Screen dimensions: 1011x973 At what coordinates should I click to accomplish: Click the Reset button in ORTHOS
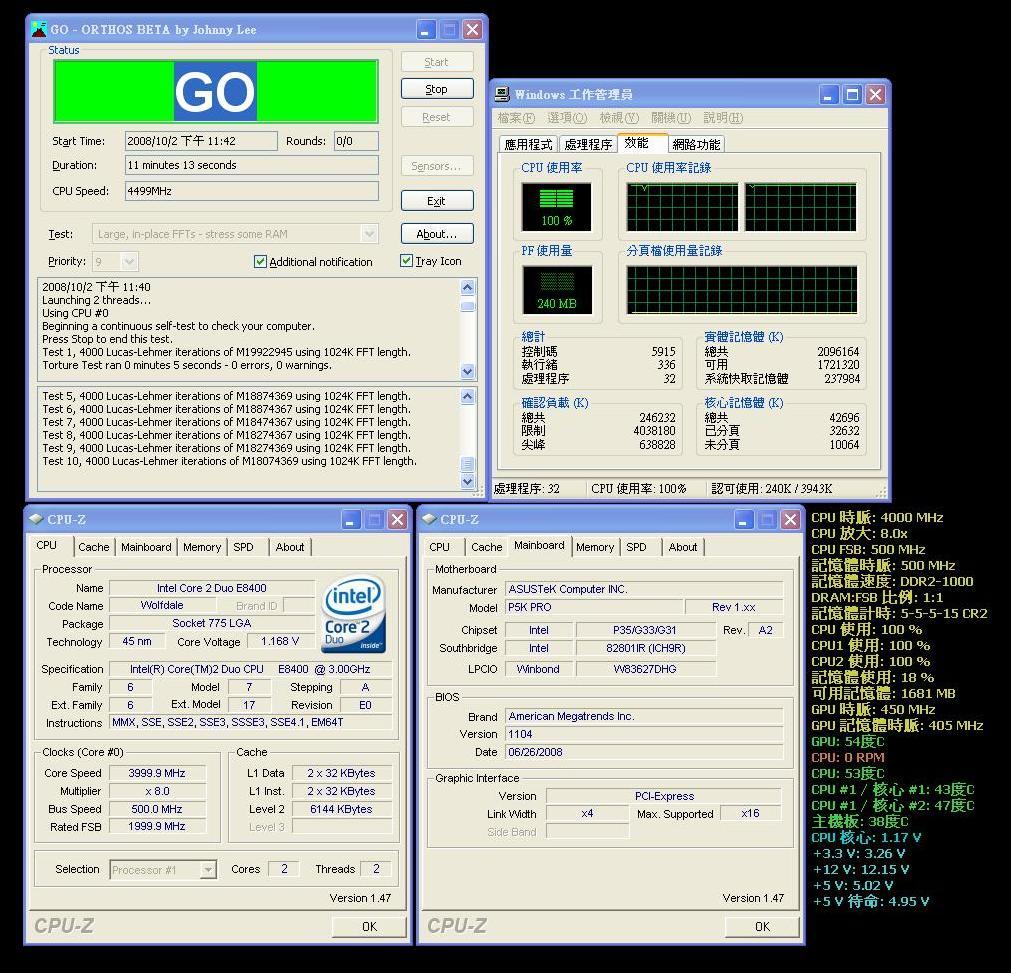(x=437, y=117)
